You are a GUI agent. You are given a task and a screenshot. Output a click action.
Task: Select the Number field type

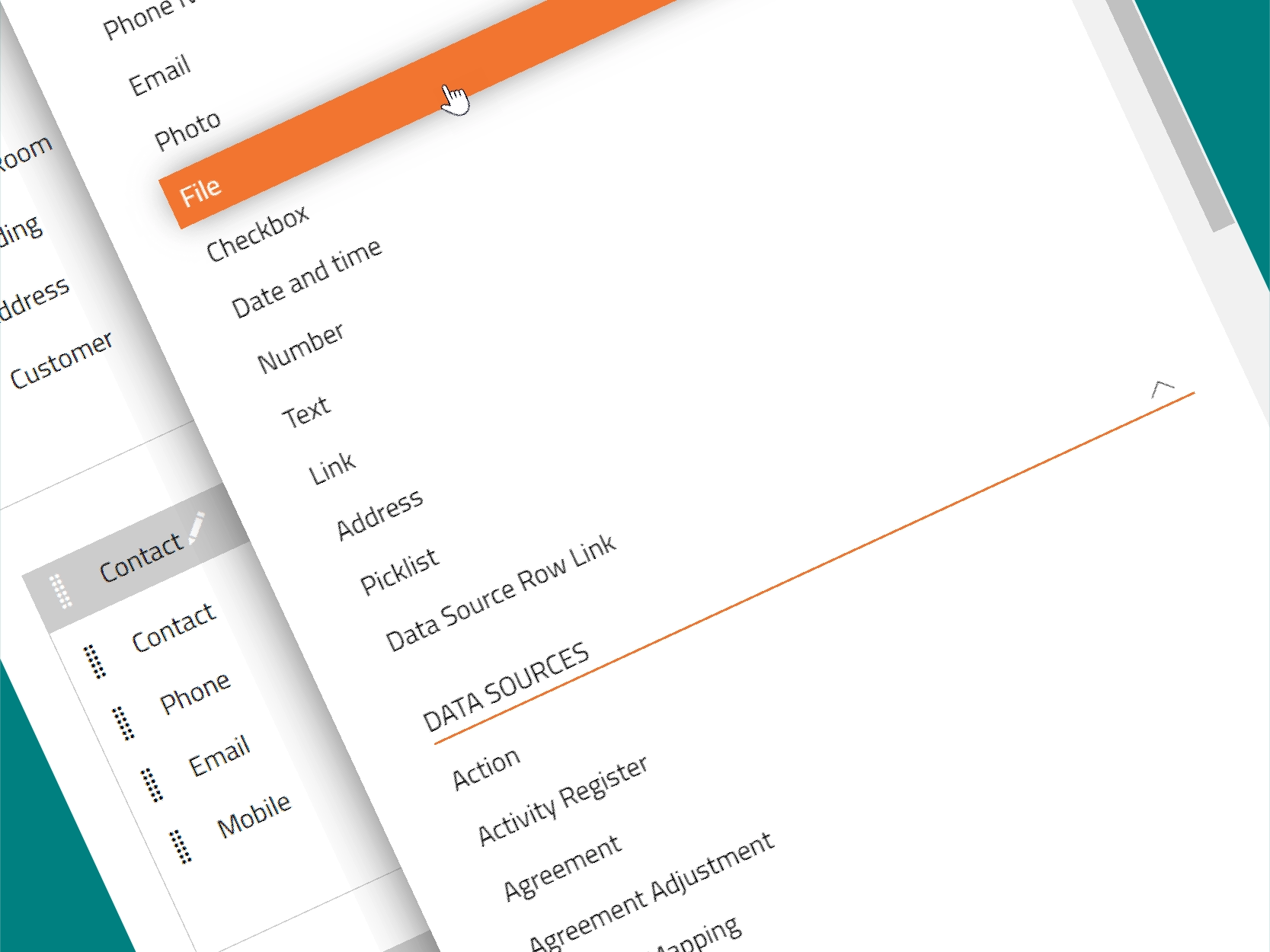point(301,348)
